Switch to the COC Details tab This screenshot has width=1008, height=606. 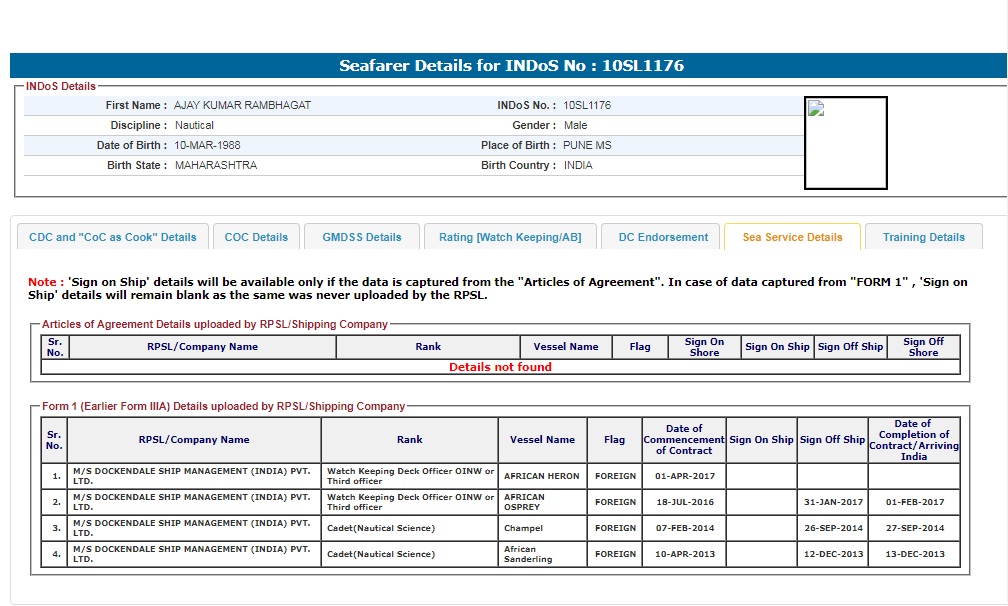(x=256, y=237)
